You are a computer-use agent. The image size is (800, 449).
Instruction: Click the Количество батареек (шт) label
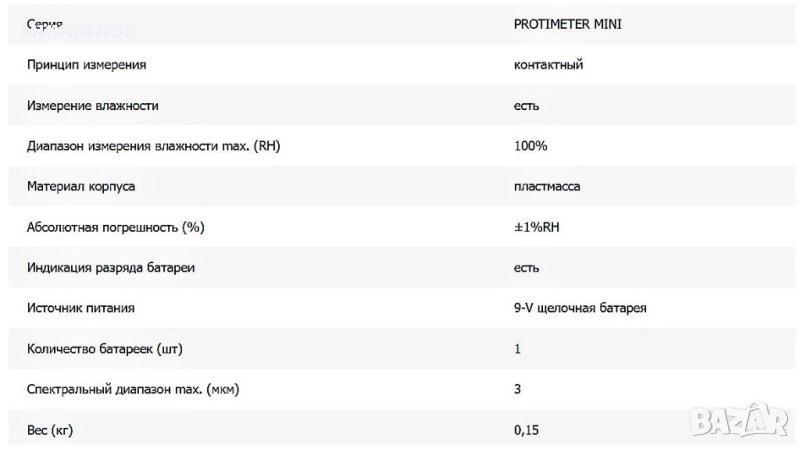click(x=105, y=349)
